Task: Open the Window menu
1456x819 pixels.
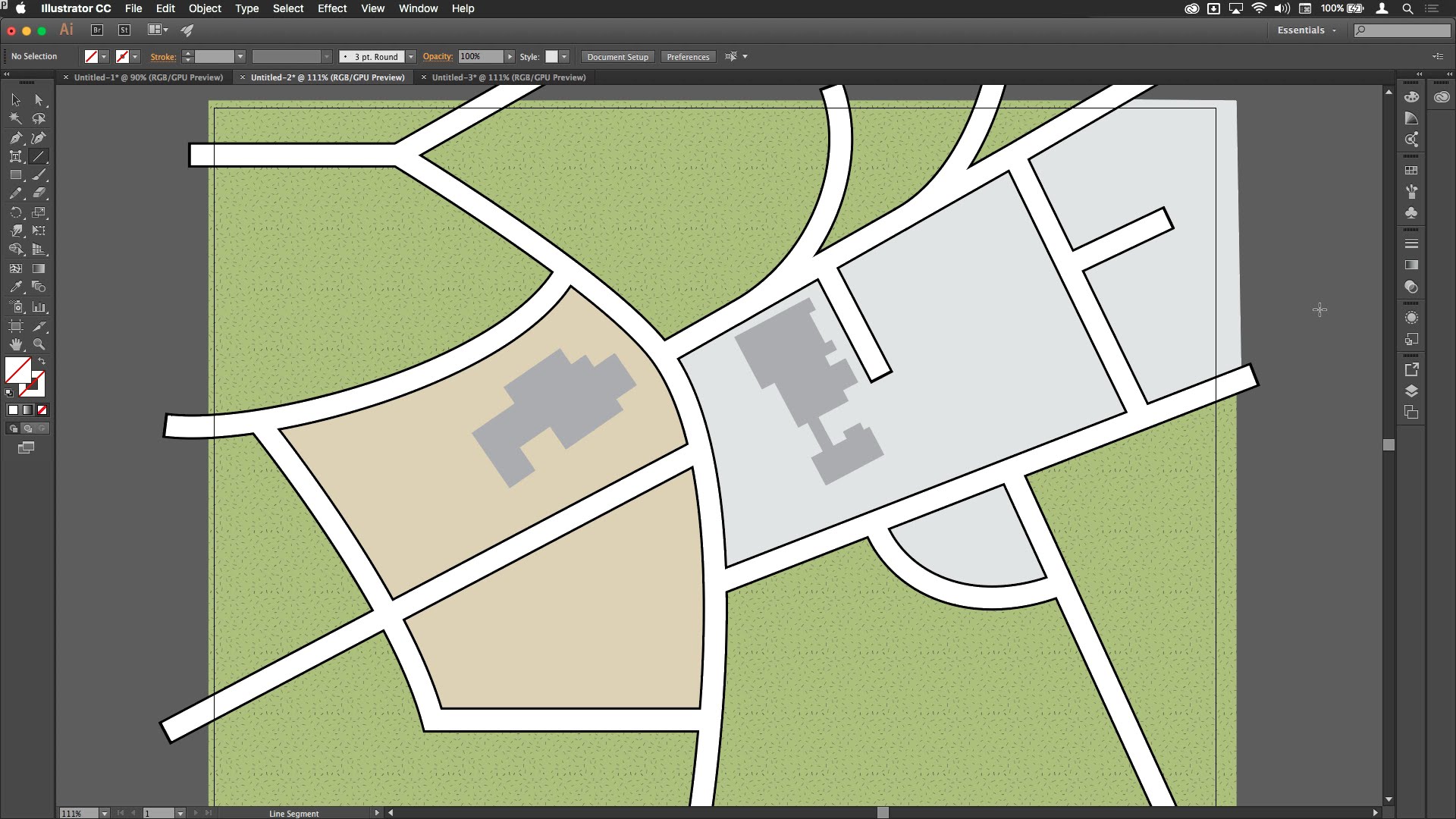Action: [x=417, y=8]
